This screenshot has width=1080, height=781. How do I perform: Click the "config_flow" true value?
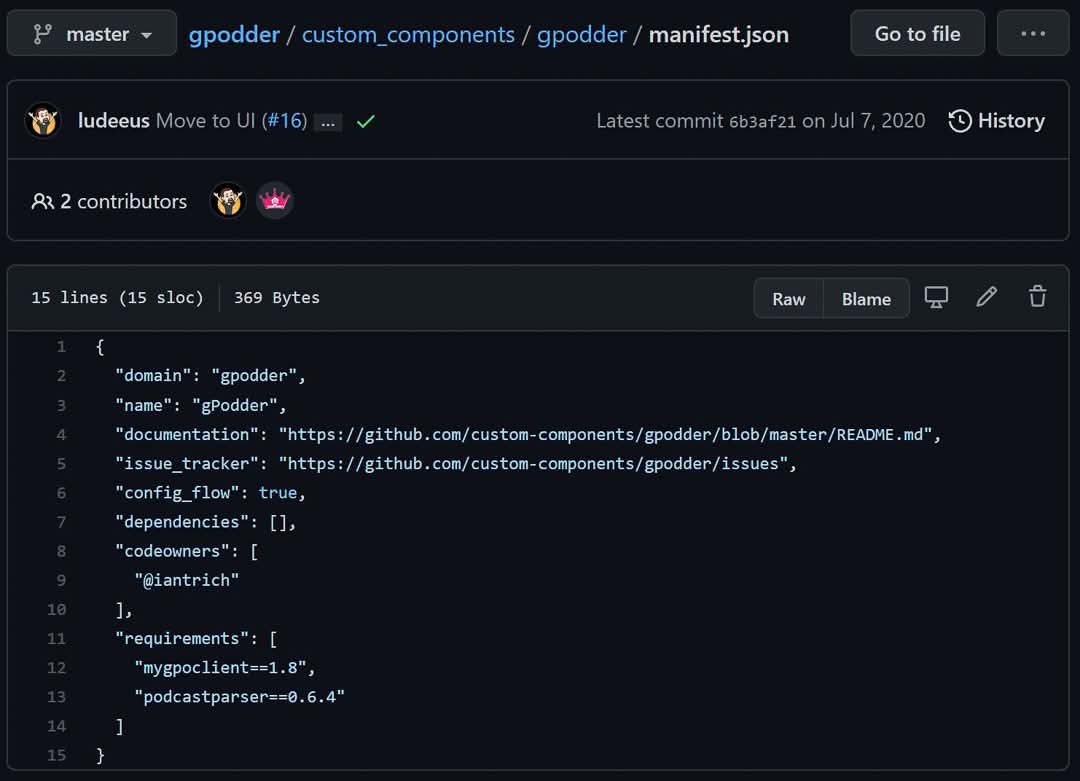click(x=278, y=493)
